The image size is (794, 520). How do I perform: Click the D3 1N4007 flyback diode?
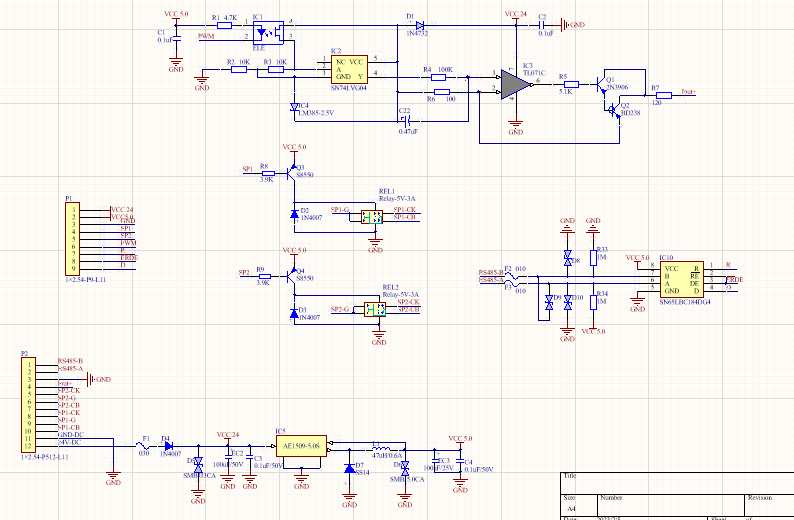[x=294, y=313]
